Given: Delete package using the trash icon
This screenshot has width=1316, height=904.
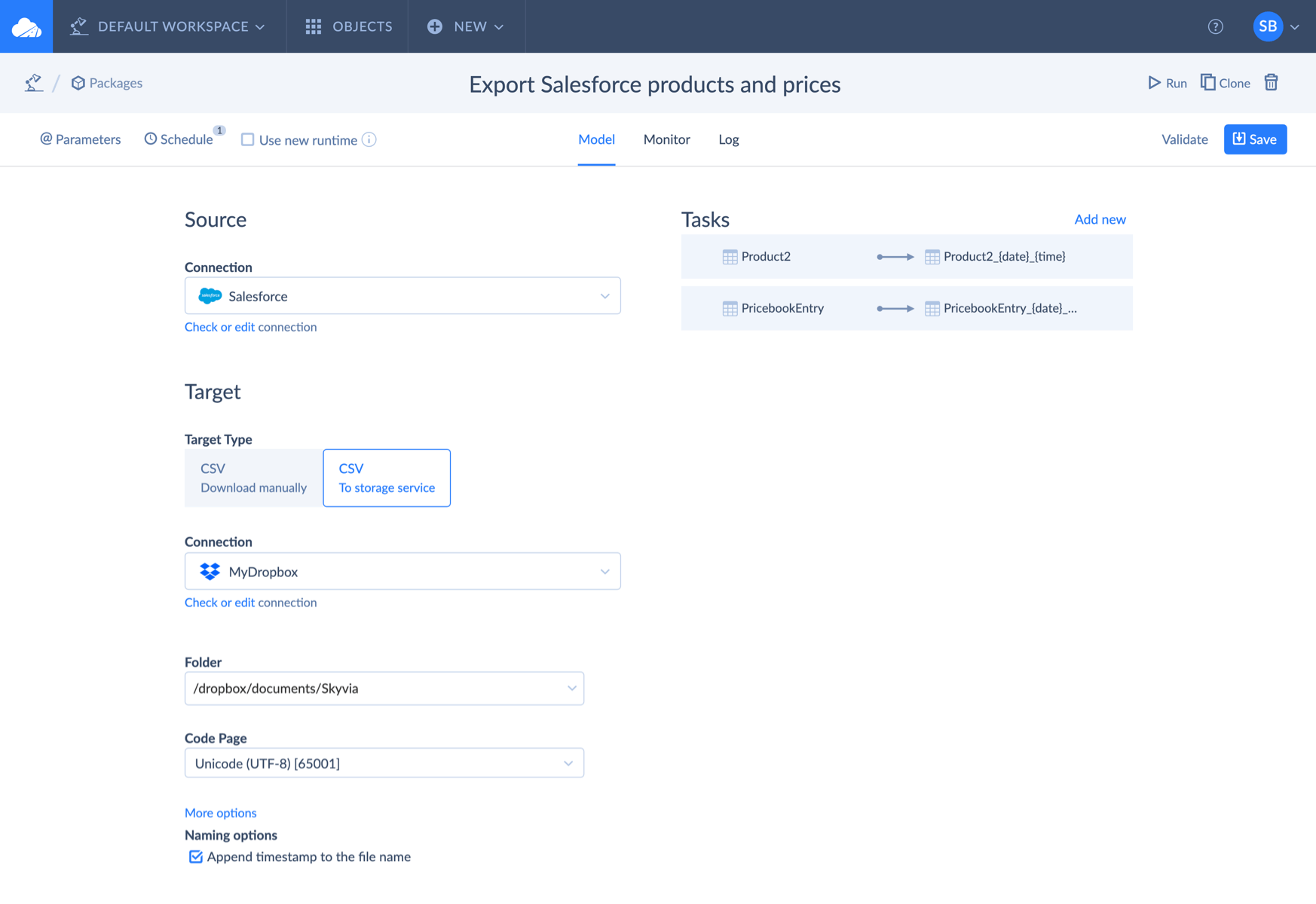Looking at the screenshot, I should coord(1271,83).
